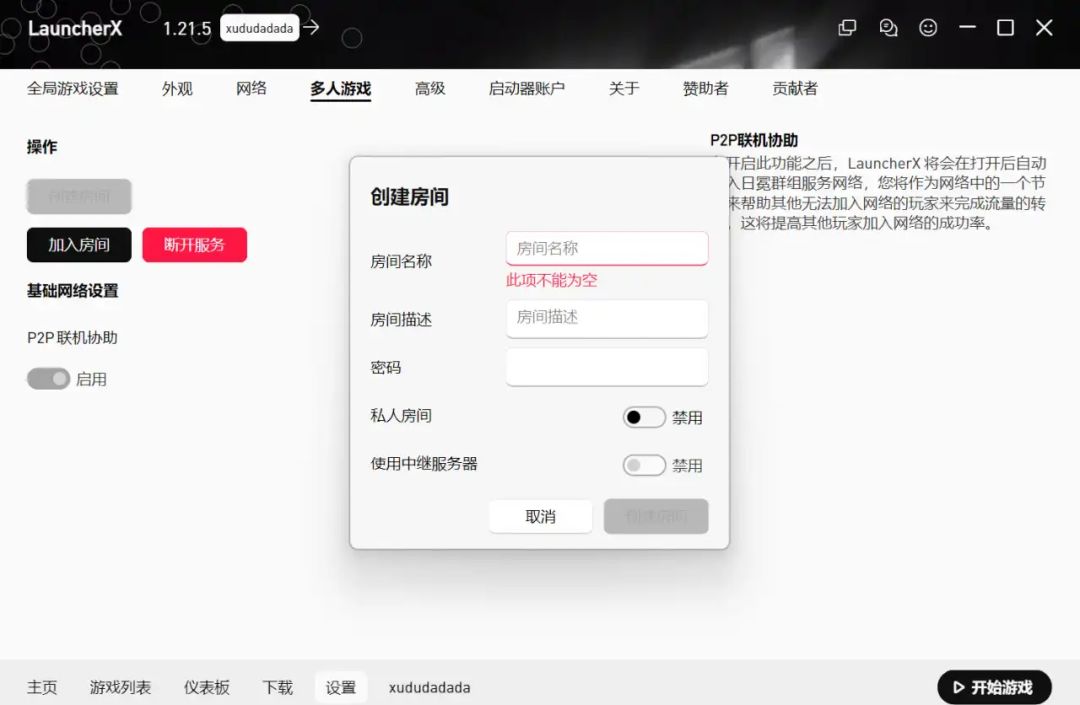Image resolution: width=1080 pixels, height=705 pixels.
Task: Click the LauncherX logo title
Action: (x=75, y=28)
